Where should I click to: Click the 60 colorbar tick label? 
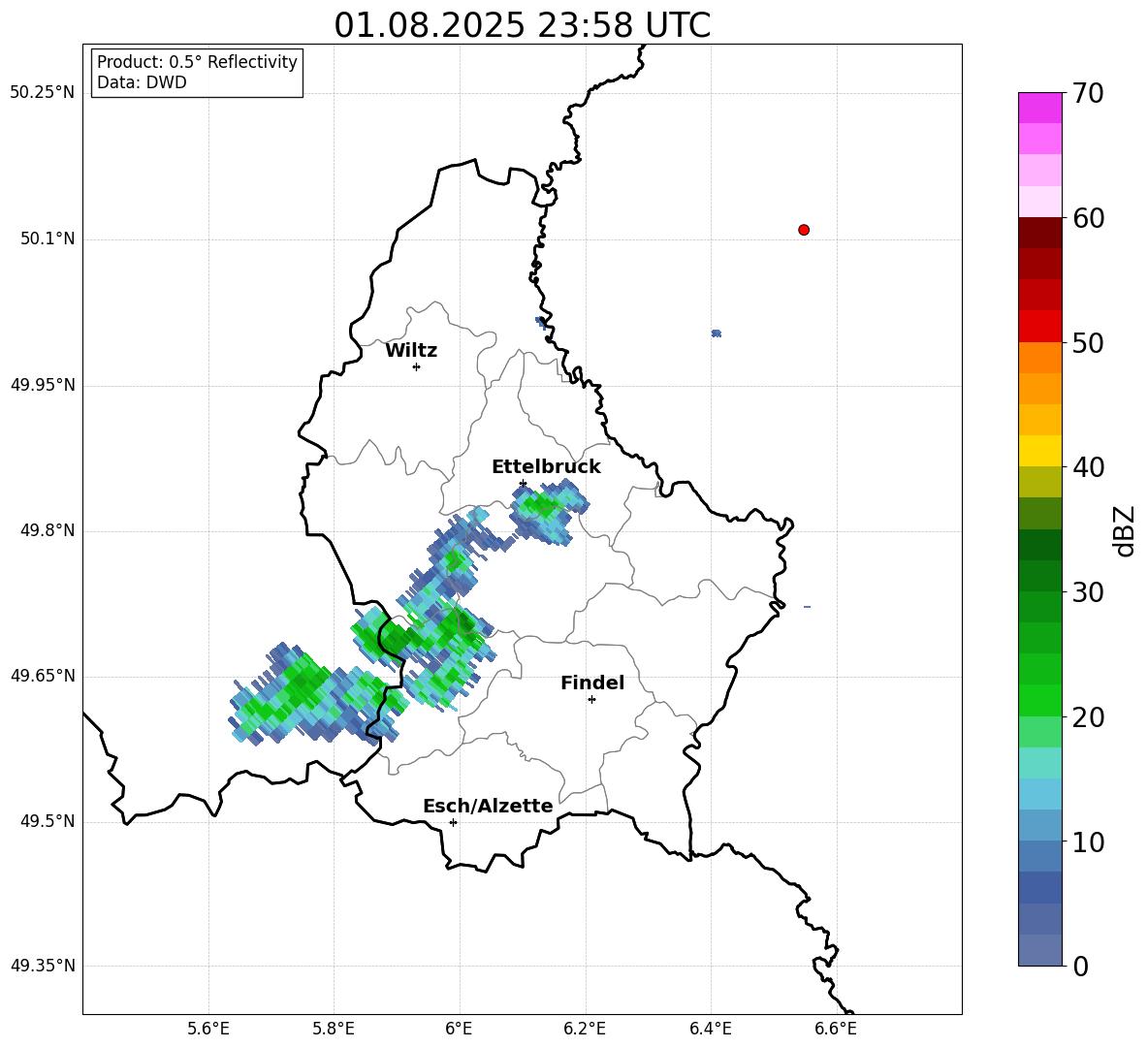[x=1089, y=217]
